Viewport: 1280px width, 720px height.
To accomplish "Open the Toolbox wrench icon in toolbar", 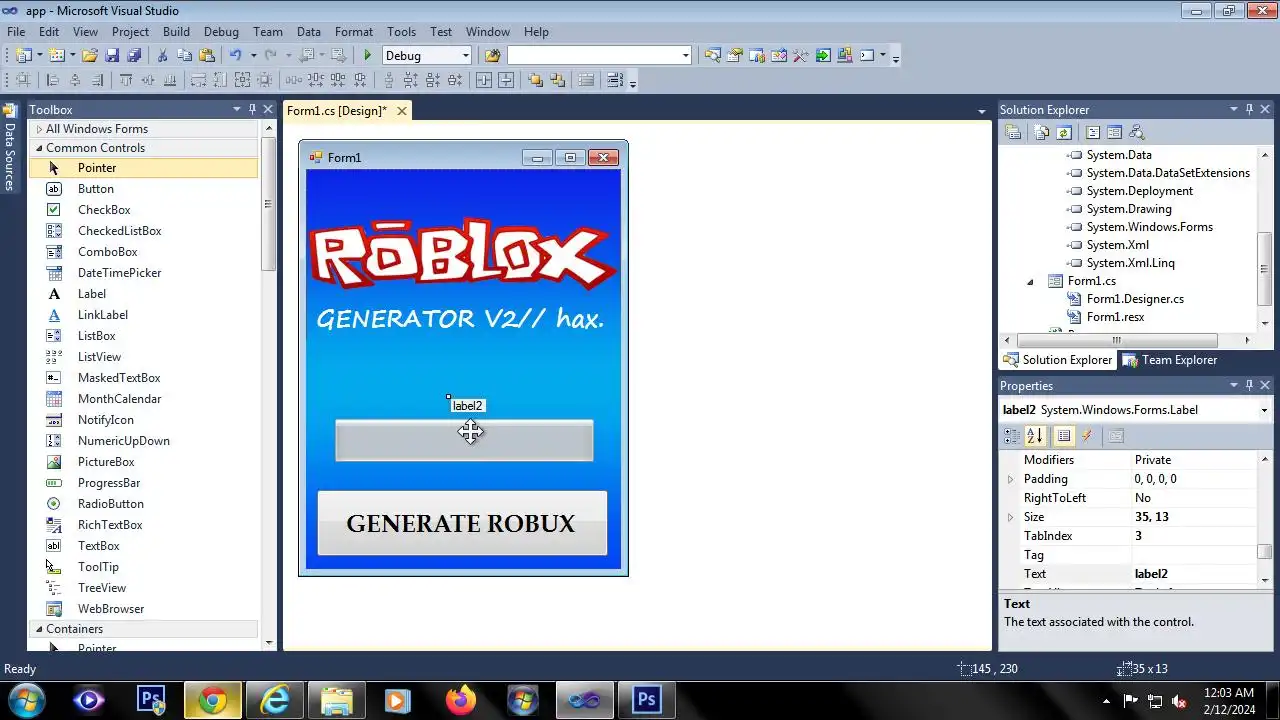I will [x=801, y=56].
